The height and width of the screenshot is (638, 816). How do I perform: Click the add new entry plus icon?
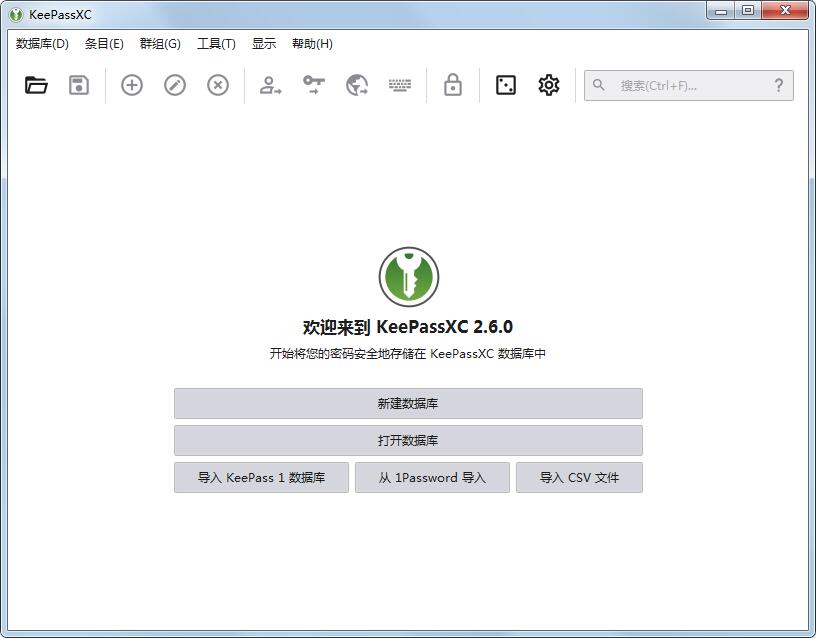[131, 85]
